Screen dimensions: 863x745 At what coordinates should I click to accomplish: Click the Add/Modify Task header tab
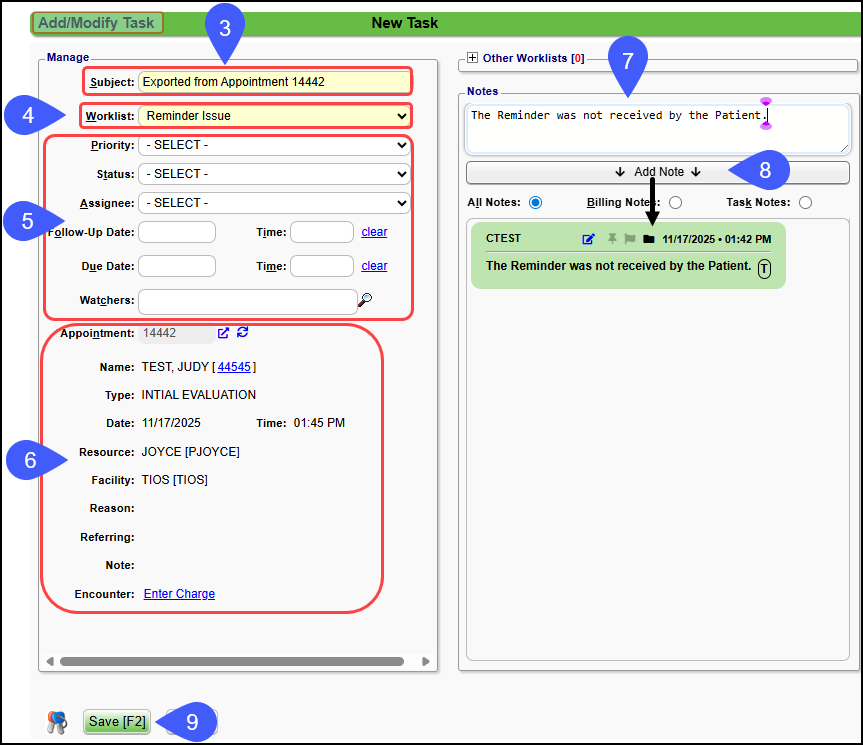[97, 23]
